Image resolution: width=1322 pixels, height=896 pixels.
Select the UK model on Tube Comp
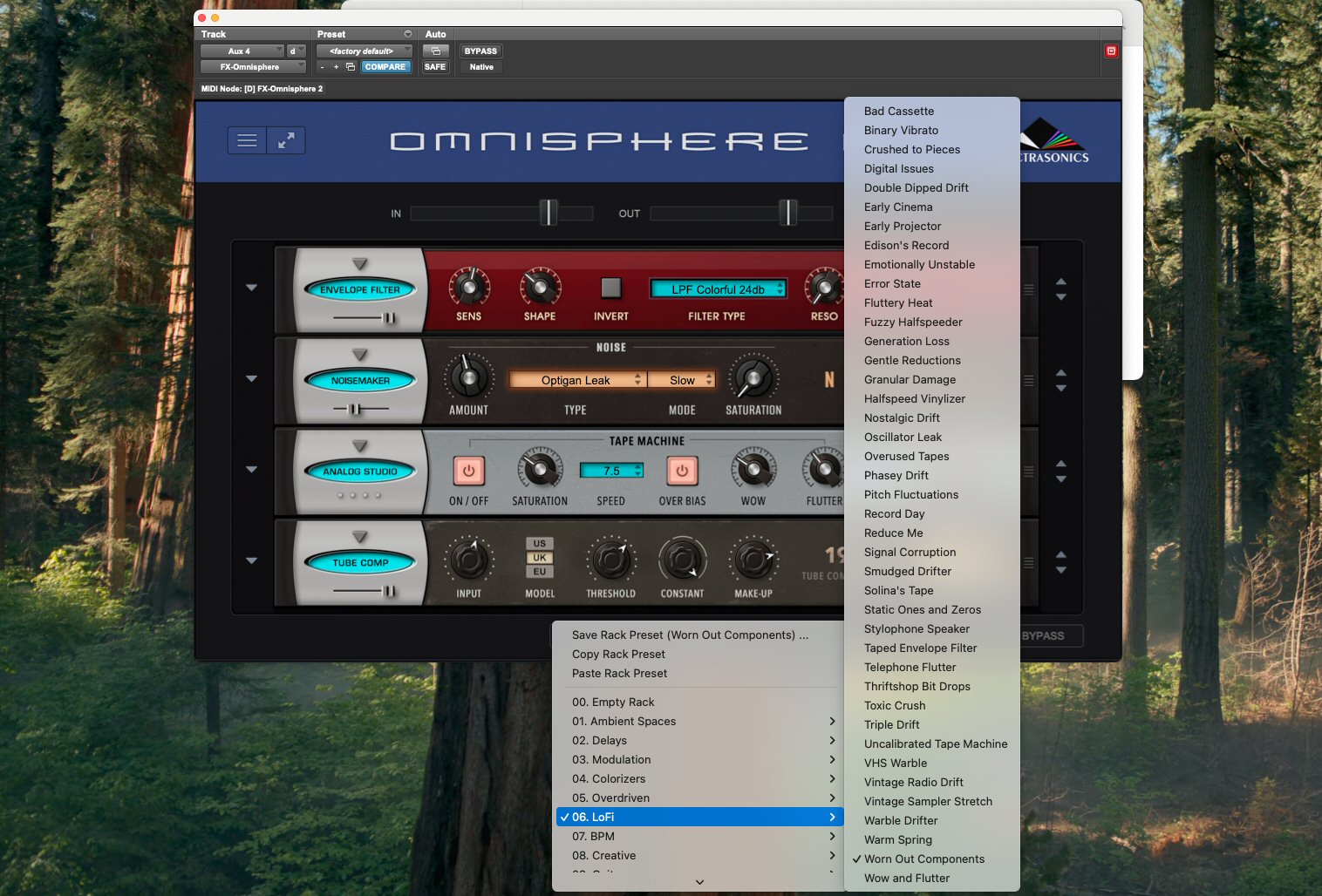(540, 558)
